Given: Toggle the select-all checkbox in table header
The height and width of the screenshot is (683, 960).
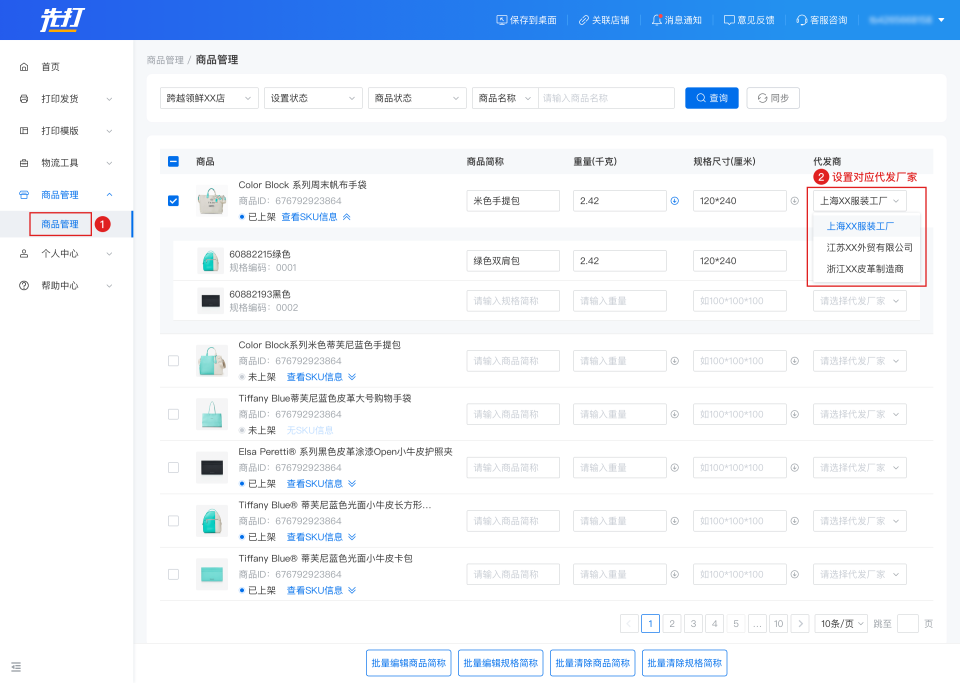Looking at the screenshot, I should pos(173,161).
